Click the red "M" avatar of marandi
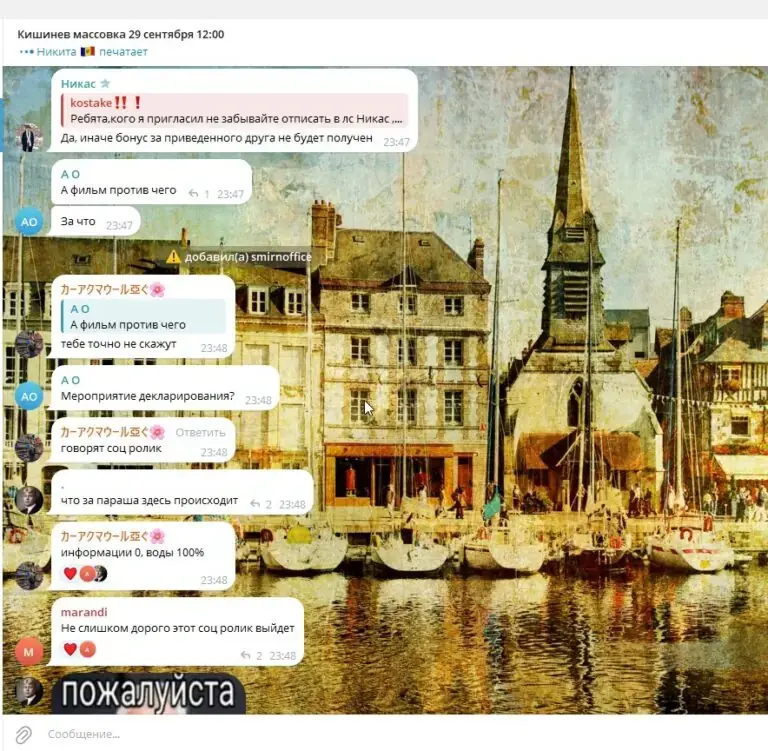This screenshot has height=751, width=768. pos(29,651)
